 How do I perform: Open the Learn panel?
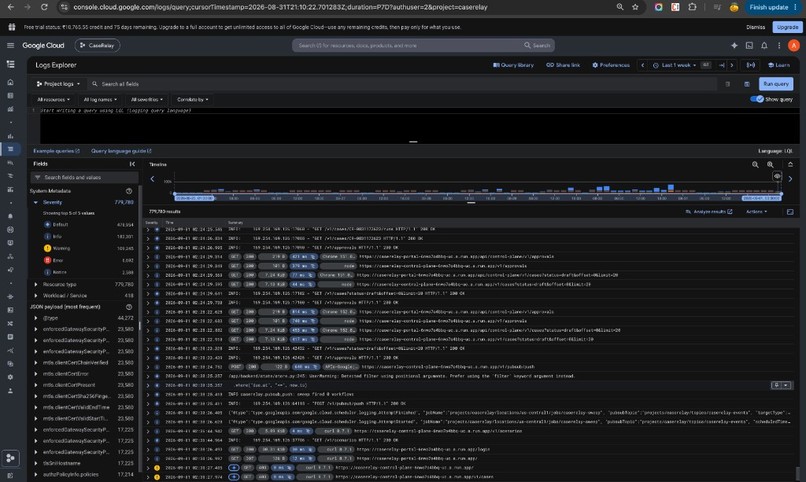779,65
